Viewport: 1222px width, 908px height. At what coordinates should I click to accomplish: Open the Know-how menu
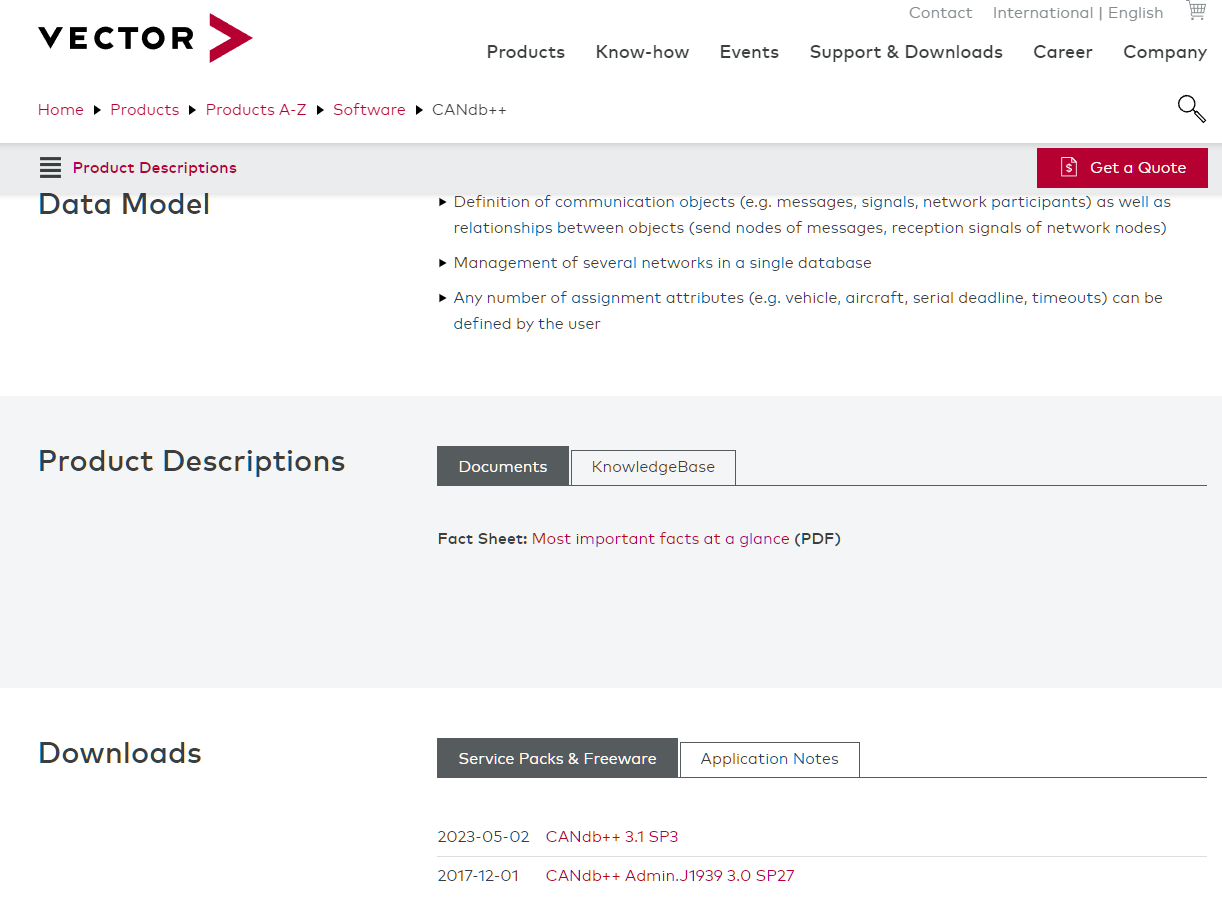pos(642,52)
